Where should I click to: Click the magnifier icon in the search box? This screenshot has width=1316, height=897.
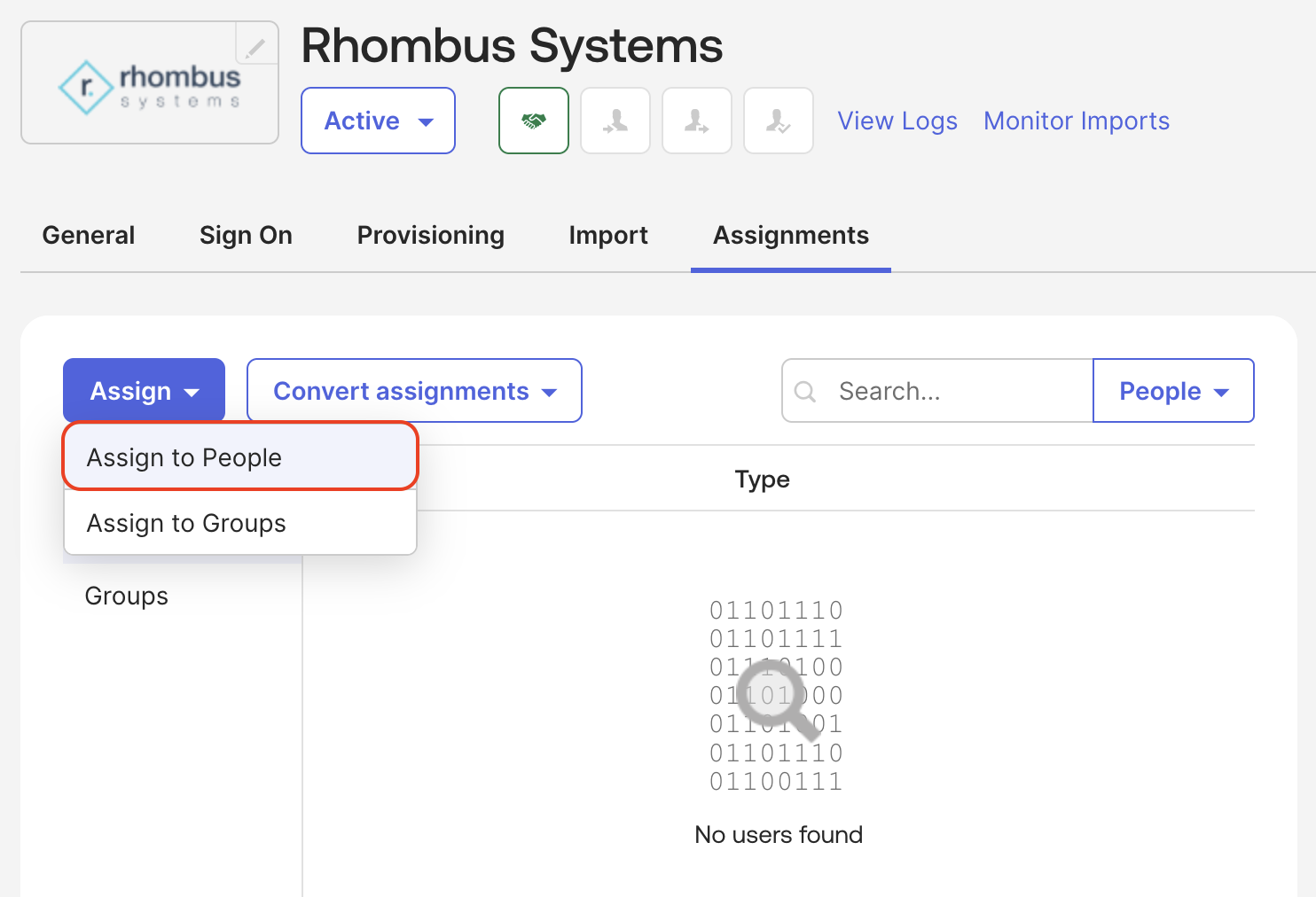click(x=805, y=391)
